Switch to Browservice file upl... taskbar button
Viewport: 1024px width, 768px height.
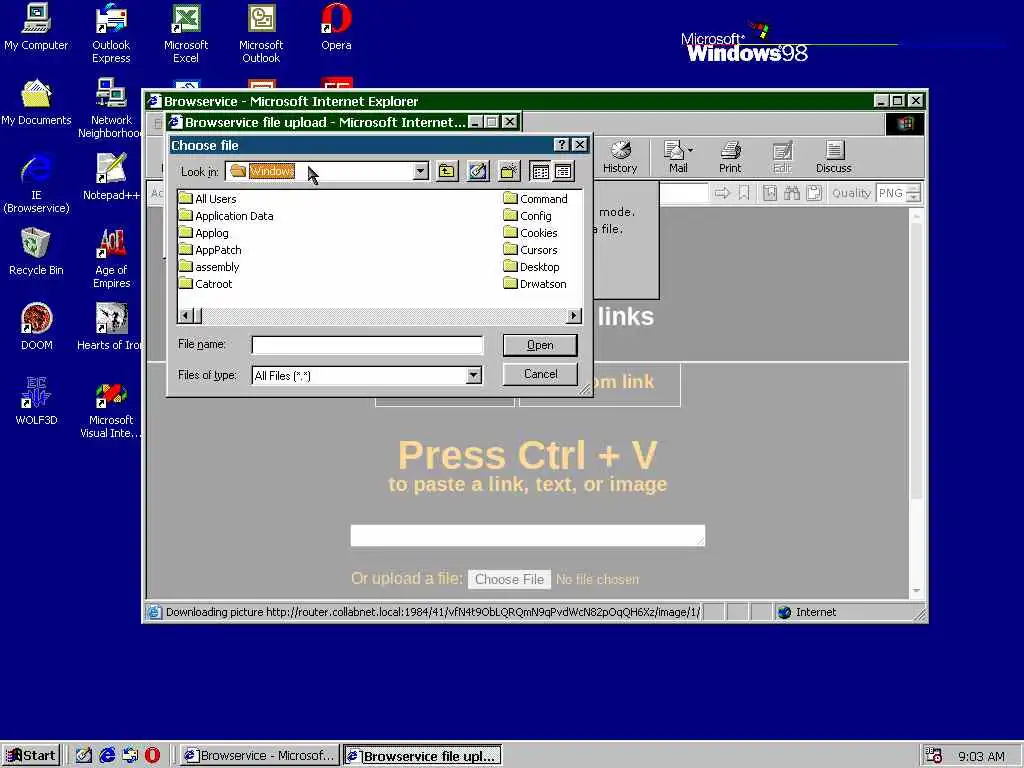point(423,756)
